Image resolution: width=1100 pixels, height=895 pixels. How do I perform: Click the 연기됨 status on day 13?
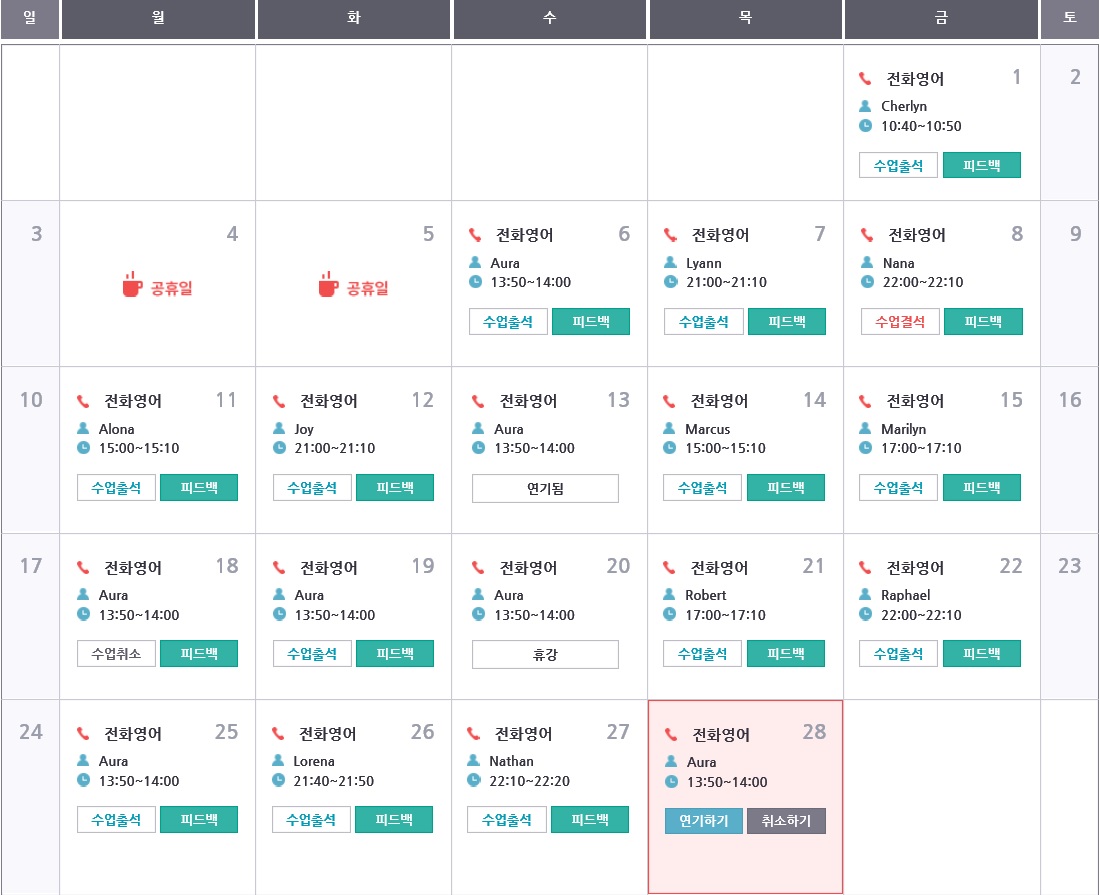[545, 488]
